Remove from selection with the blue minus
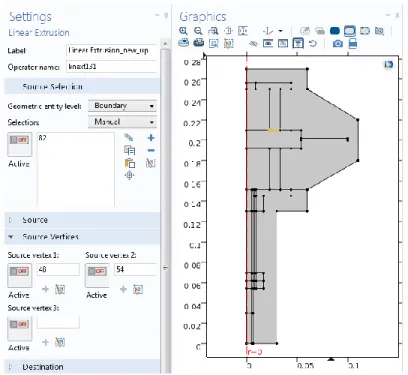 tap(151, 150)
